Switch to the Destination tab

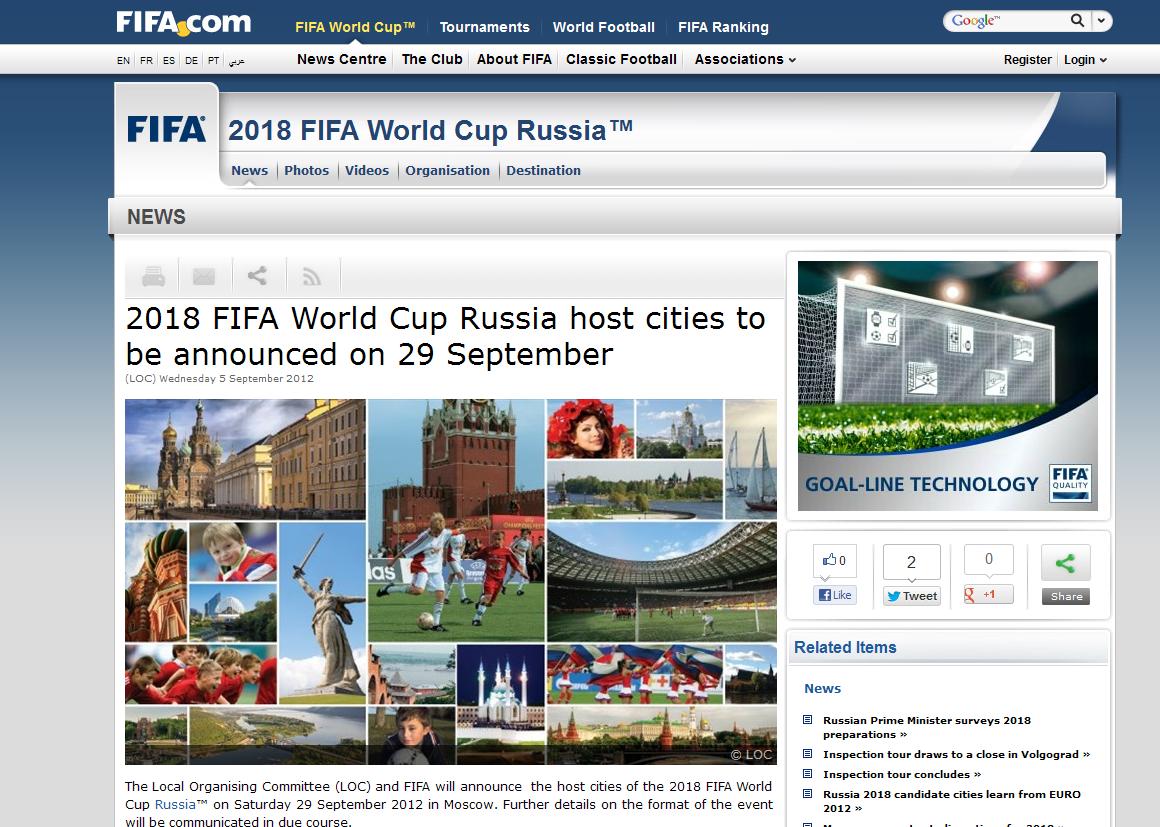[543, 170]
